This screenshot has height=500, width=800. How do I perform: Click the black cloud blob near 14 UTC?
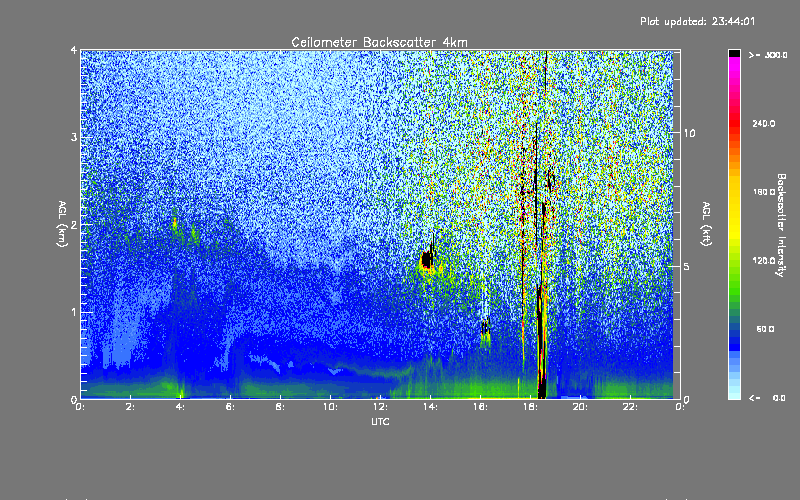tap(427, 260)
